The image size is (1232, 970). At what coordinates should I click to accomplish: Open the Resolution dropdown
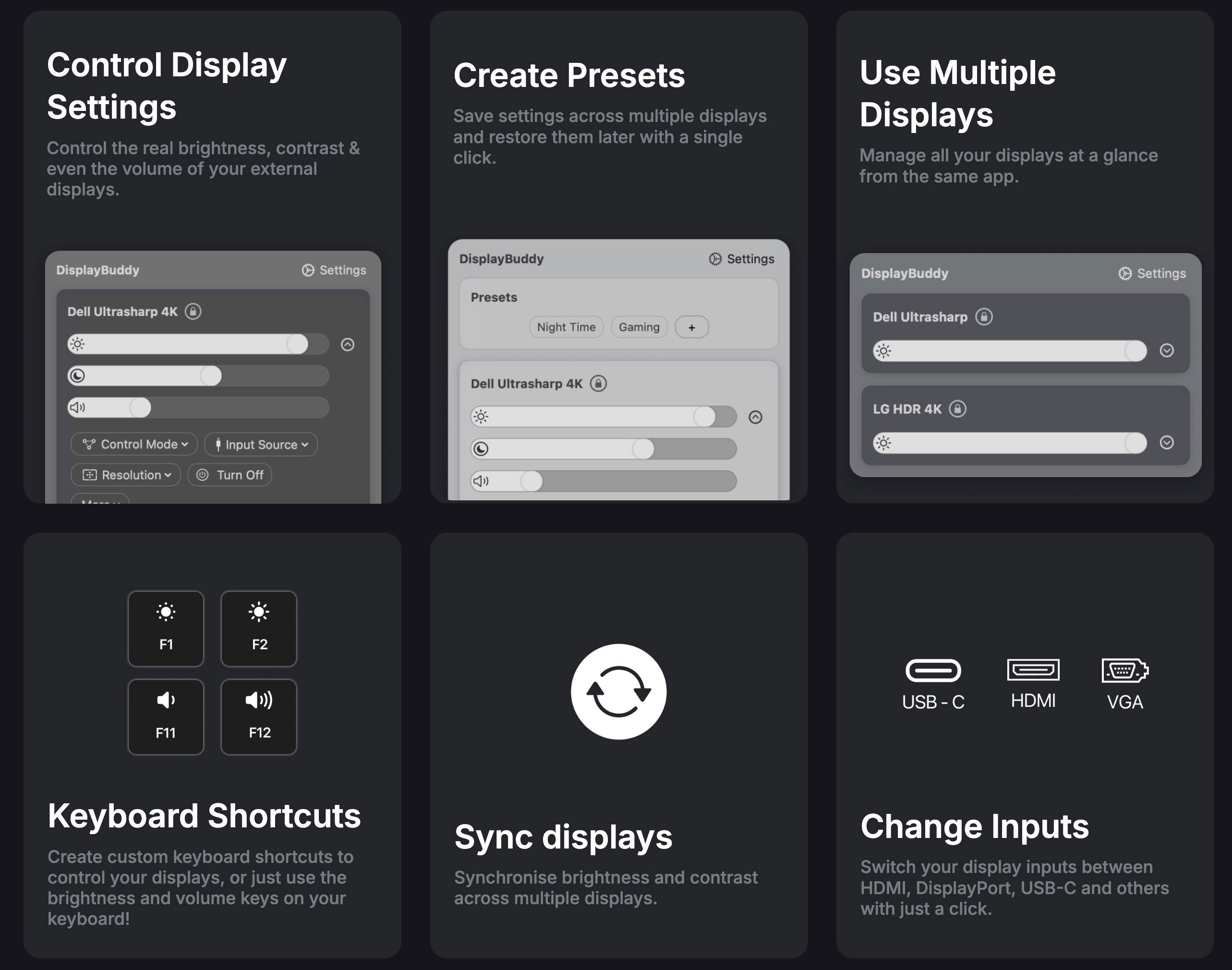[x=126, y=475]
